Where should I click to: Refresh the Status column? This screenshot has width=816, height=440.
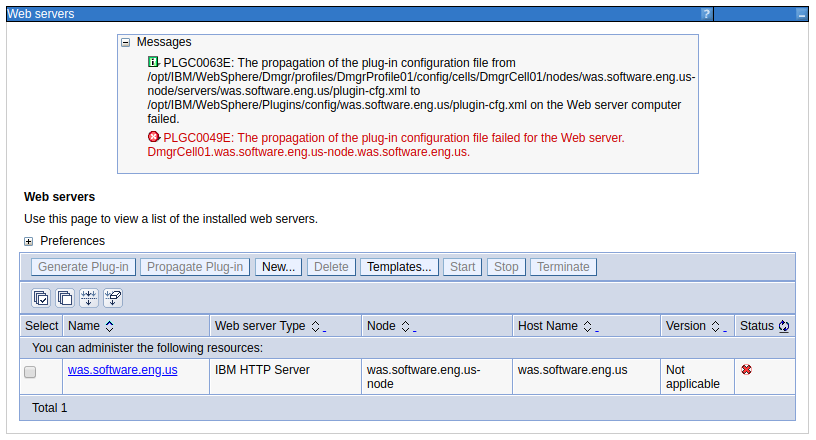coord(784,326)
